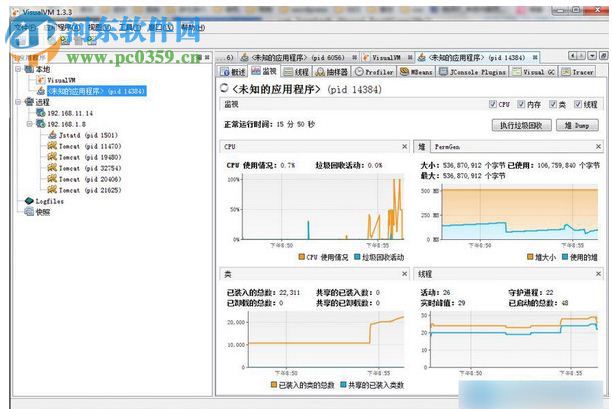This screenshot has height=409, width=612.
Task: Close the pid 6056 document tab
Action: pyautogui.click(x=354, y=58)
